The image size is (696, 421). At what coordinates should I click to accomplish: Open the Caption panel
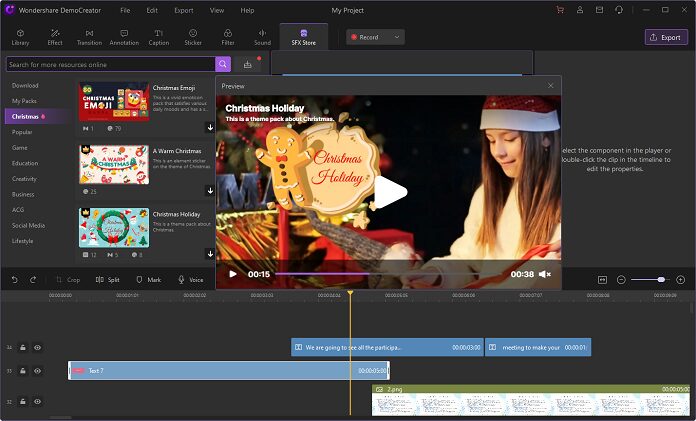(x=158, y=37)
